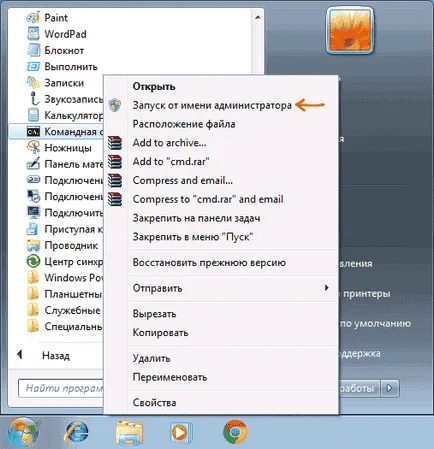
Task: Click the Windows Start orb button
Action: [23, 432]
